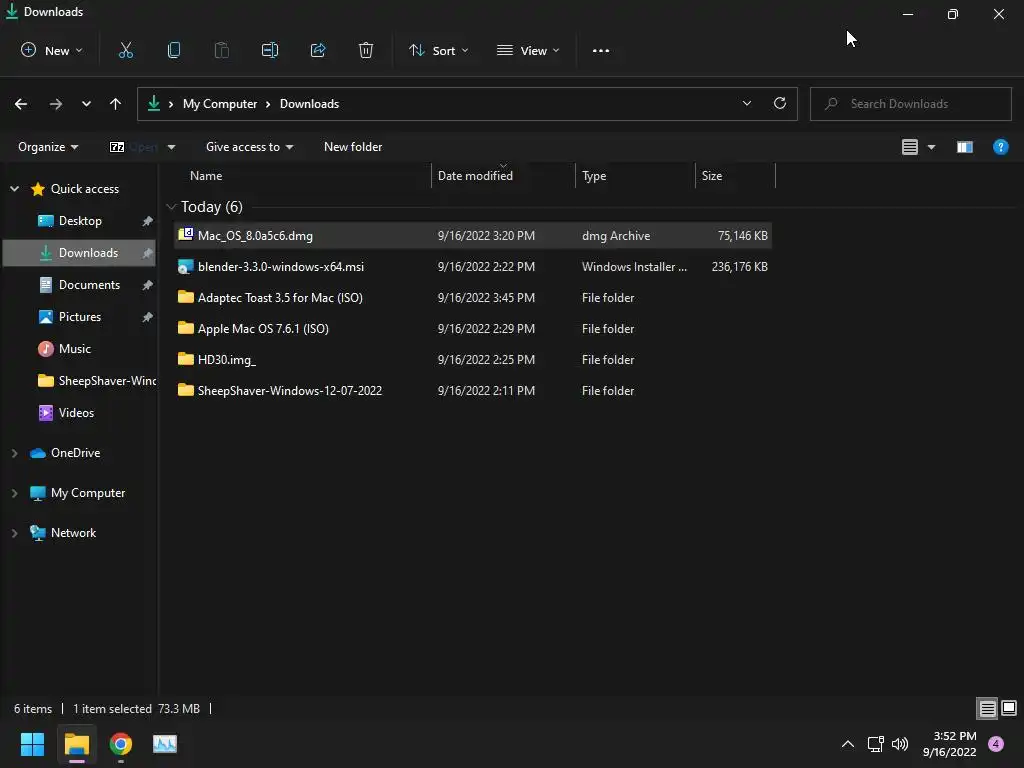Viewport: 1024px width, 768px height.
Task: Expand the address bar history dropdown
Action: pyautogui.click(x=746, y=103)
